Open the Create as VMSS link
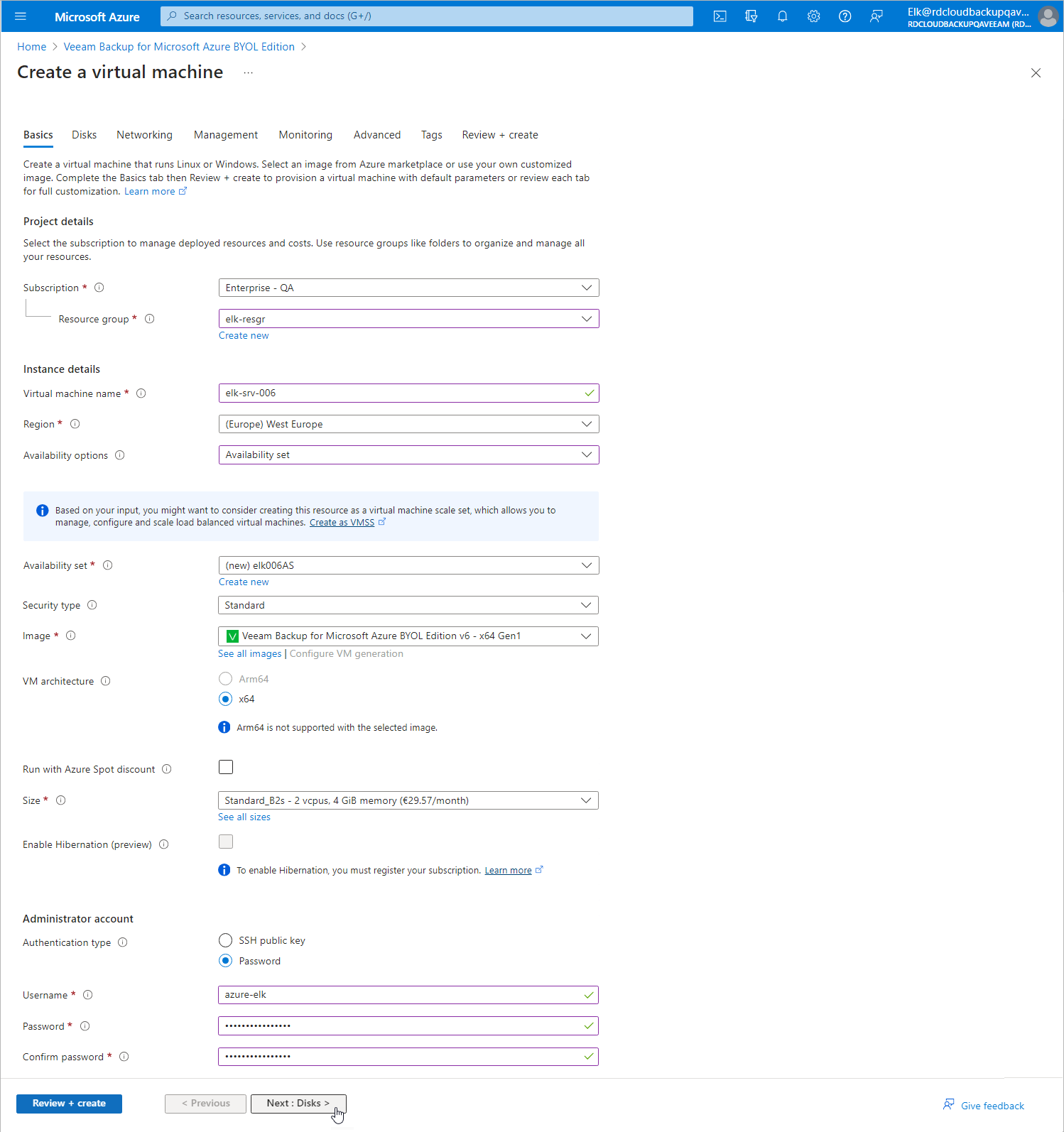The width and height of the screenshot is (1064, 1132). point(342,523)
